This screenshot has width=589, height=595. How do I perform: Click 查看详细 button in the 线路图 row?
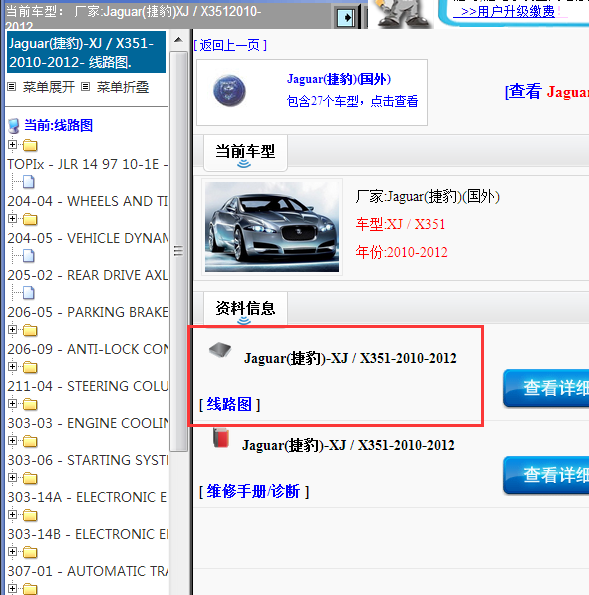pos(546,388)
